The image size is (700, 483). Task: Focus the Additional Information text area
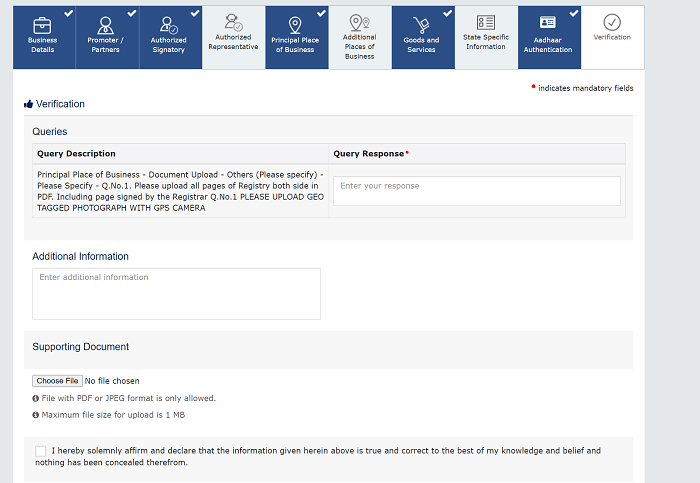[x=176, y=293]
